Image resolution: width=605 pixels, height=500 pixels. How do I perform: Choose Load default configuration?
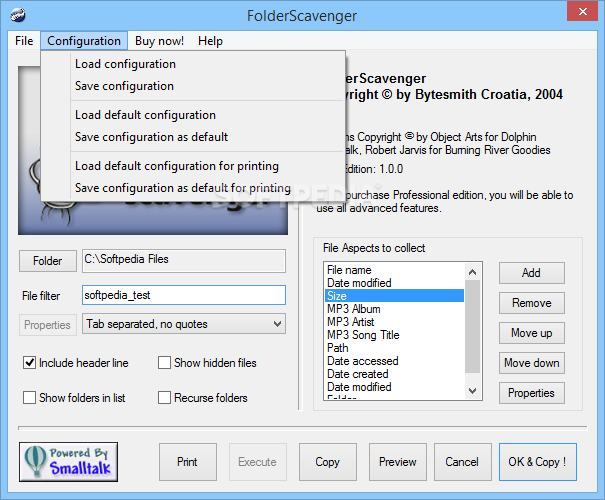tap(193, 115)
